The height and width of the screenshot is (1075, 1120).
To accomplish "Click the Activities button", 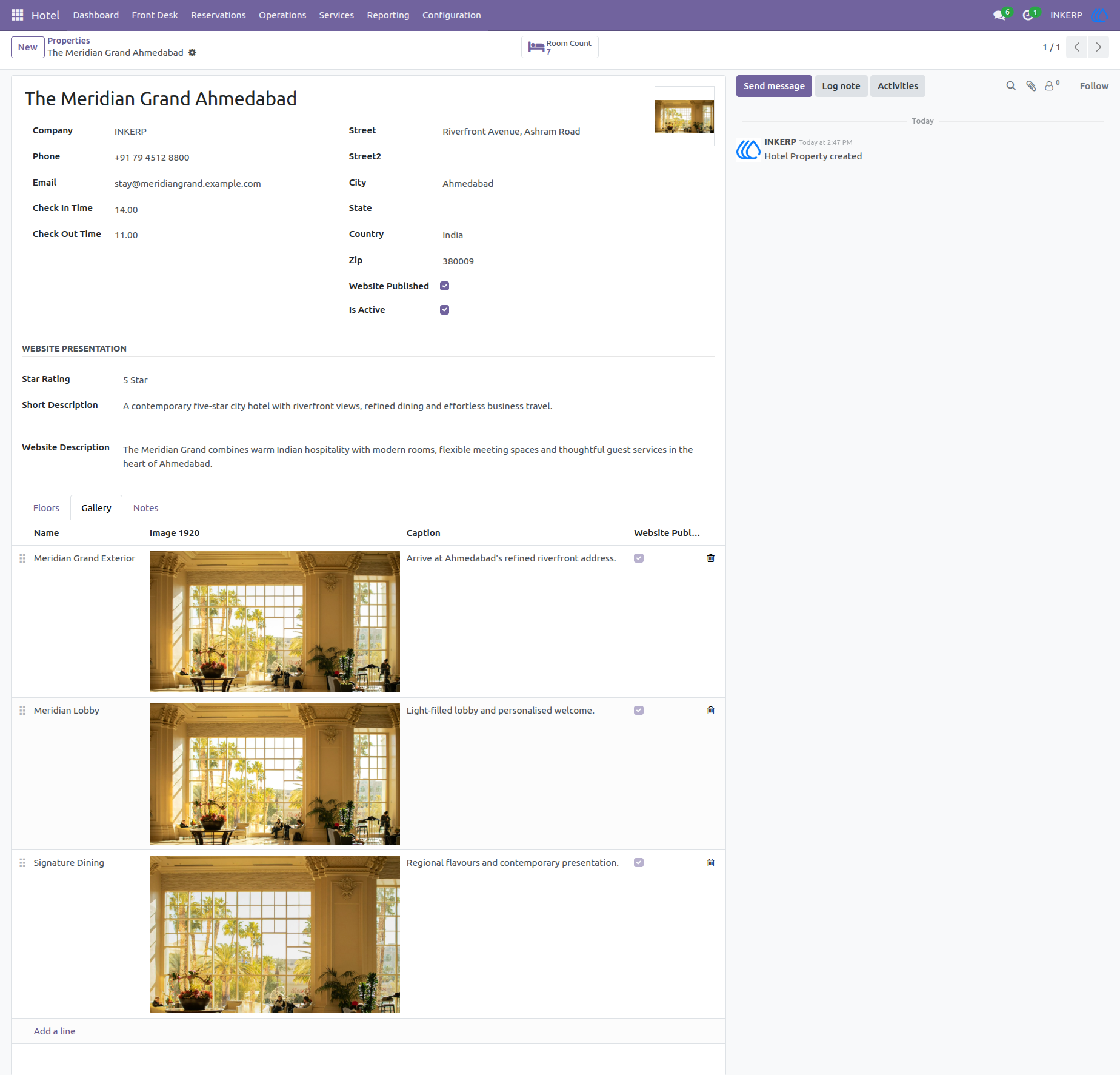I will click(898, 86).
